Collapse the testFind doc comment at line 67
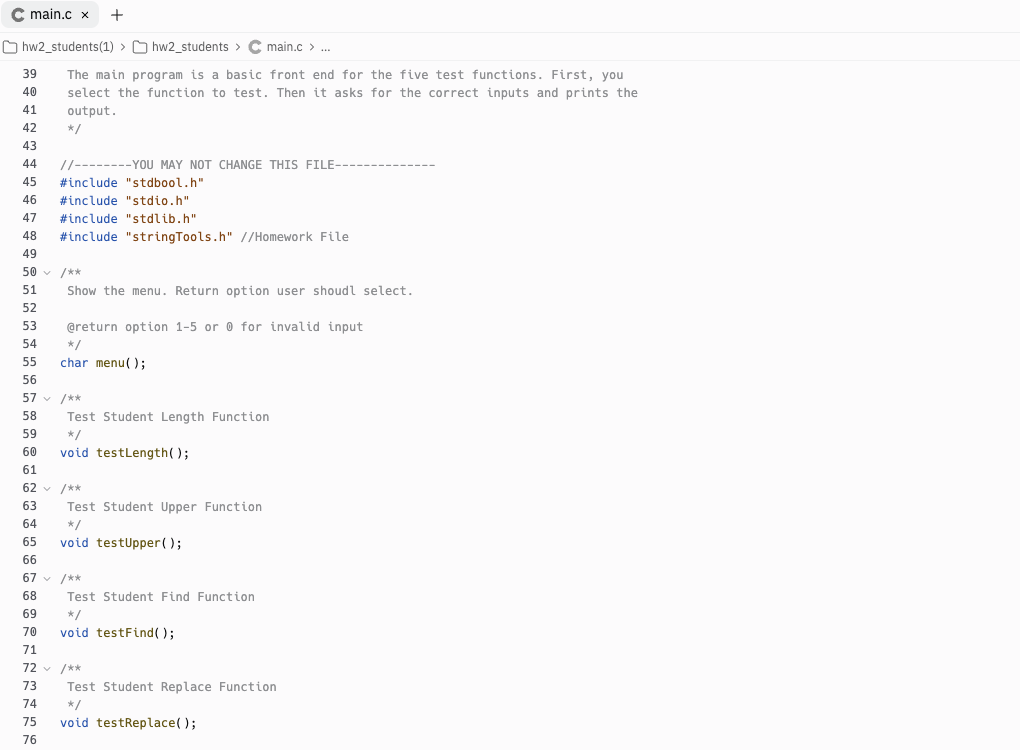This screenshot has height=750, width=1020. click(46, 578)
